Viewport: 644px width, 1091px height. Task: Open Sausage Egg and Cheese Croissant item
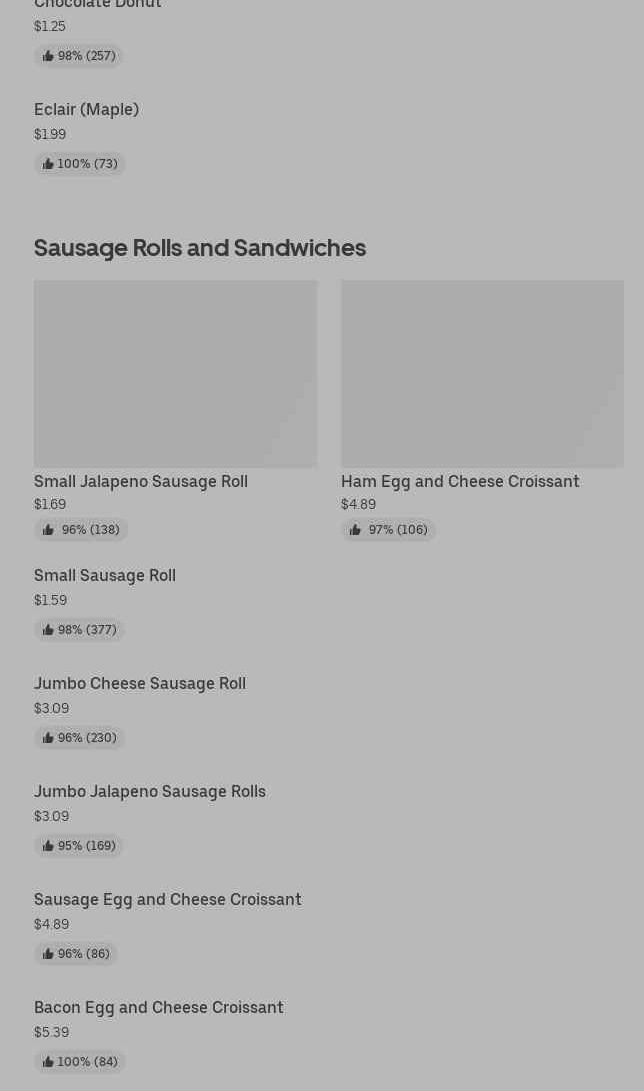167,900
